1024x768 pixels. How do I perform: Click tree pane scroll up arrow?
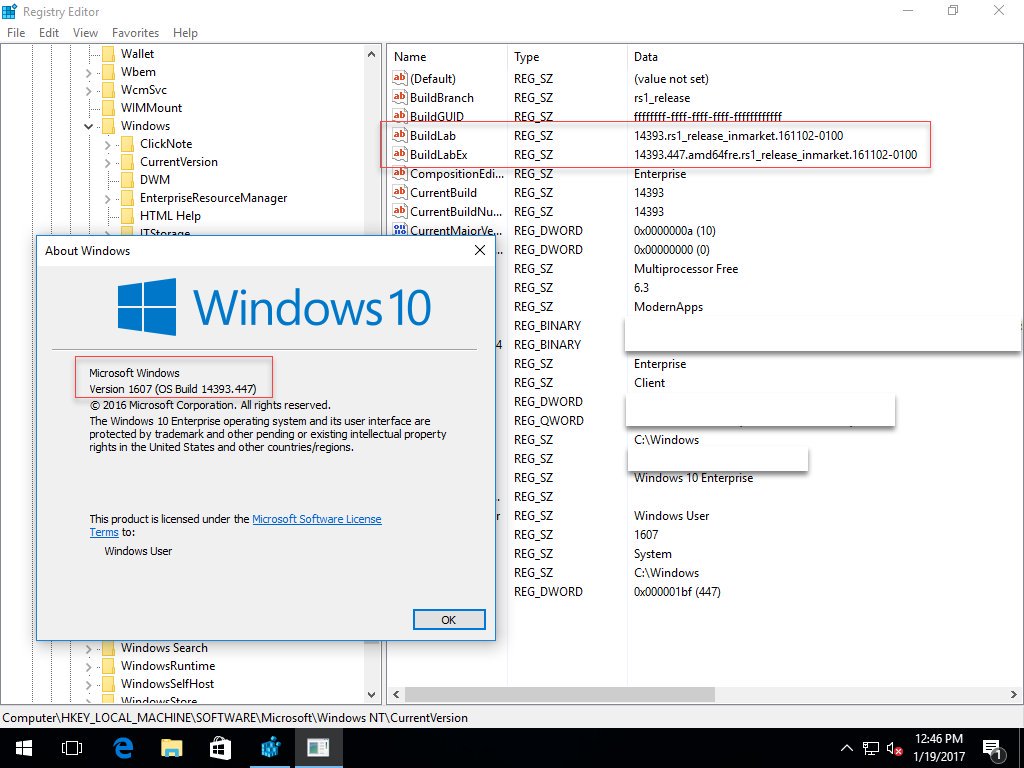(372, 54)
